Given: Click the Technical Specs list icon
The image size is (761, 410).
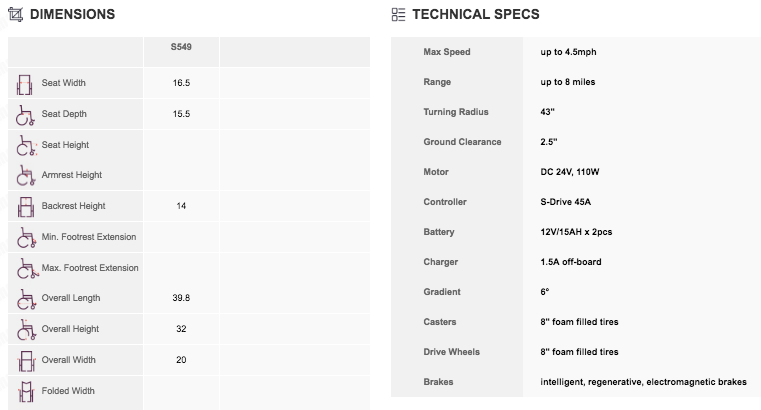Looking at the screenshot, I should [398, 15].
